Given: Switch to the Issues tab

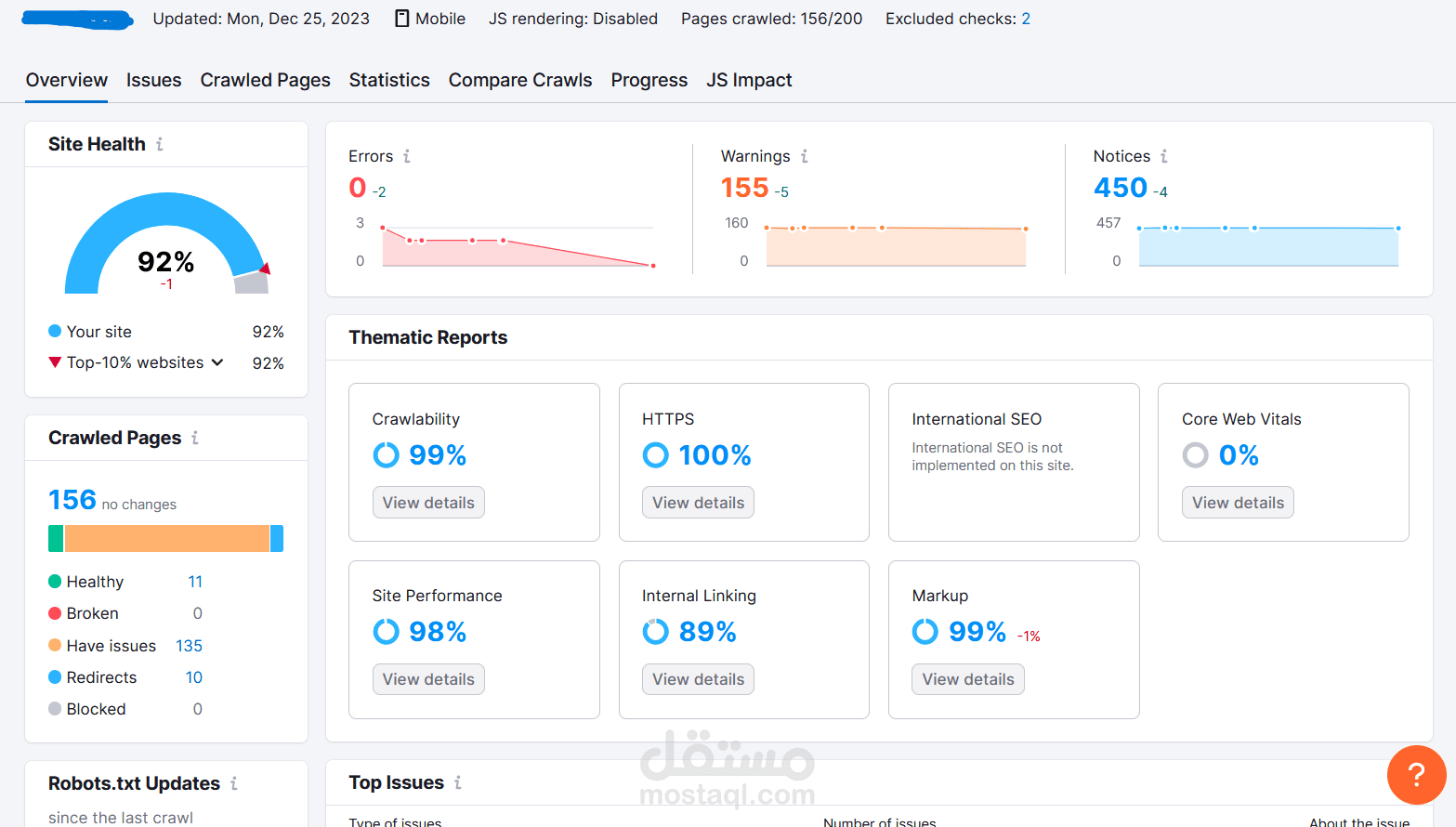Looking at the screenshot, I should 154,80.
